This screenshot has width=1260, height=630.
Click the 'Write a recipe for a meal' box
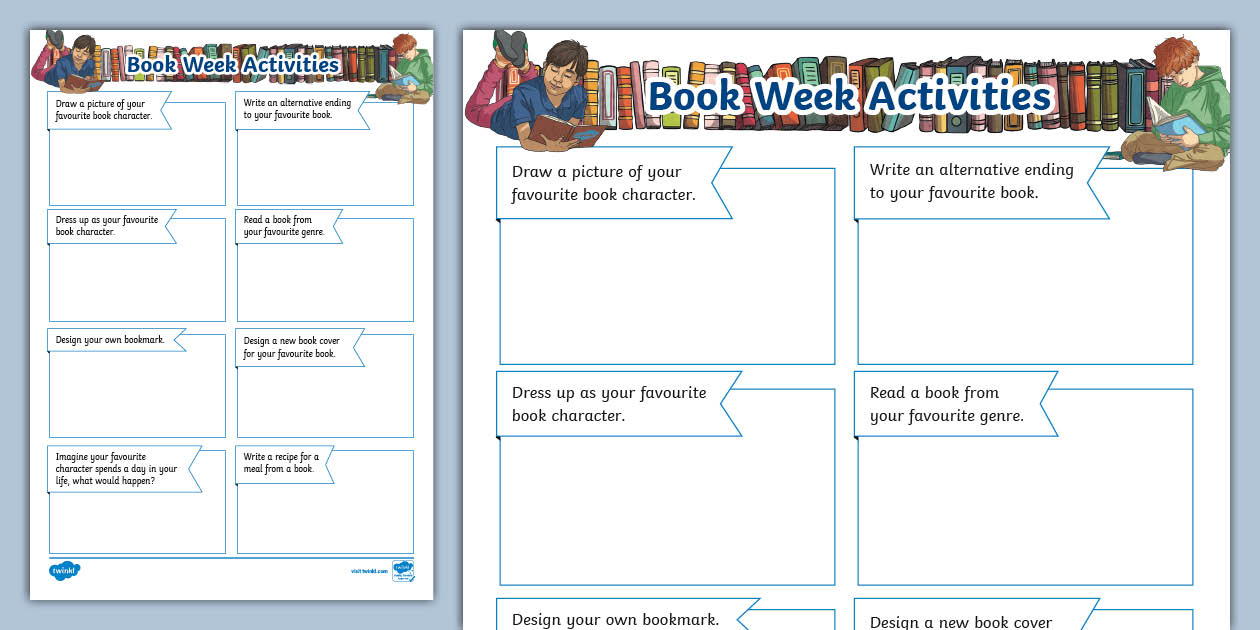(325, 500)
